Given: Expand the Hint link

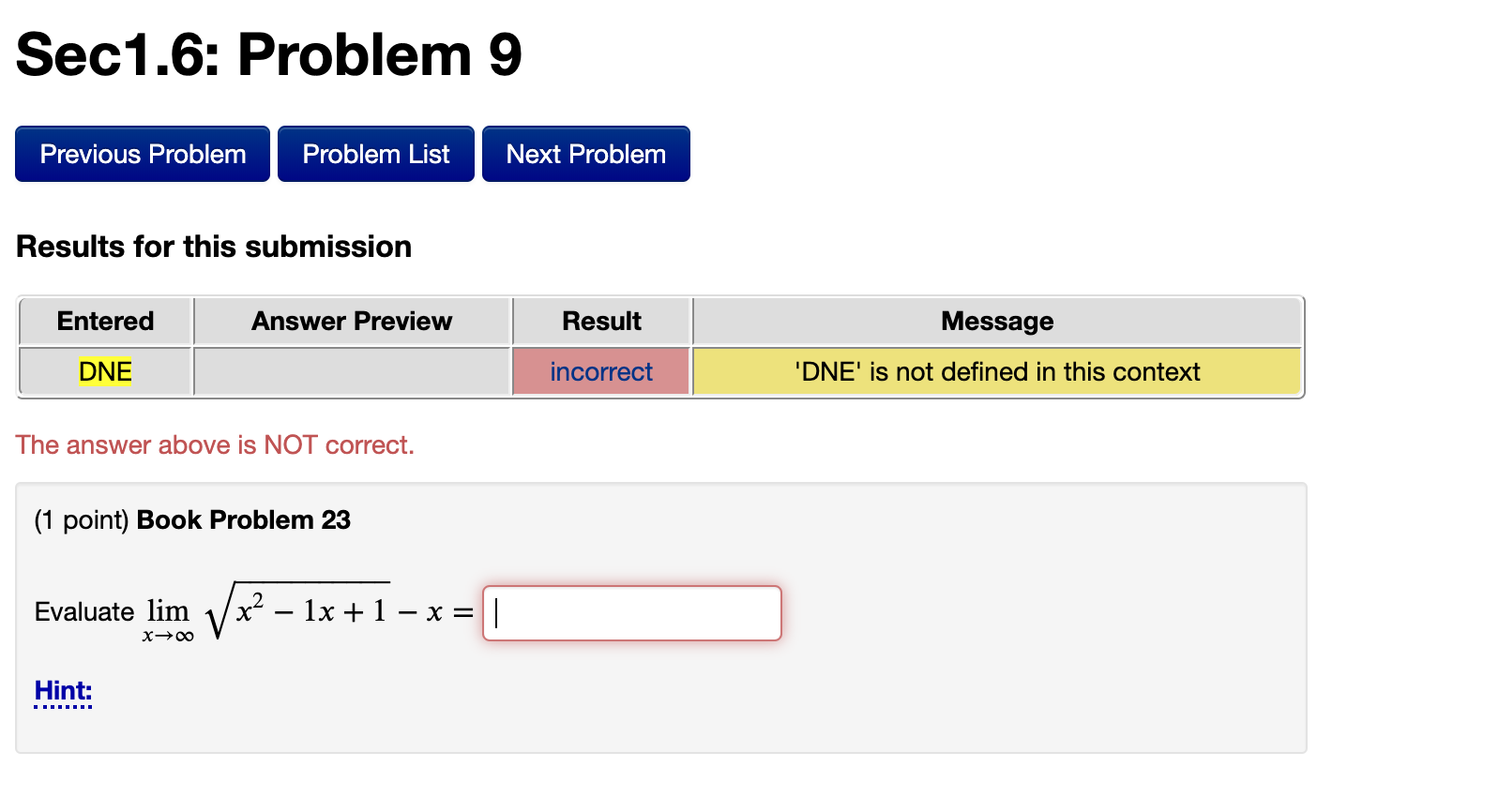Looking at the screenshot, I should click(62, 691).
